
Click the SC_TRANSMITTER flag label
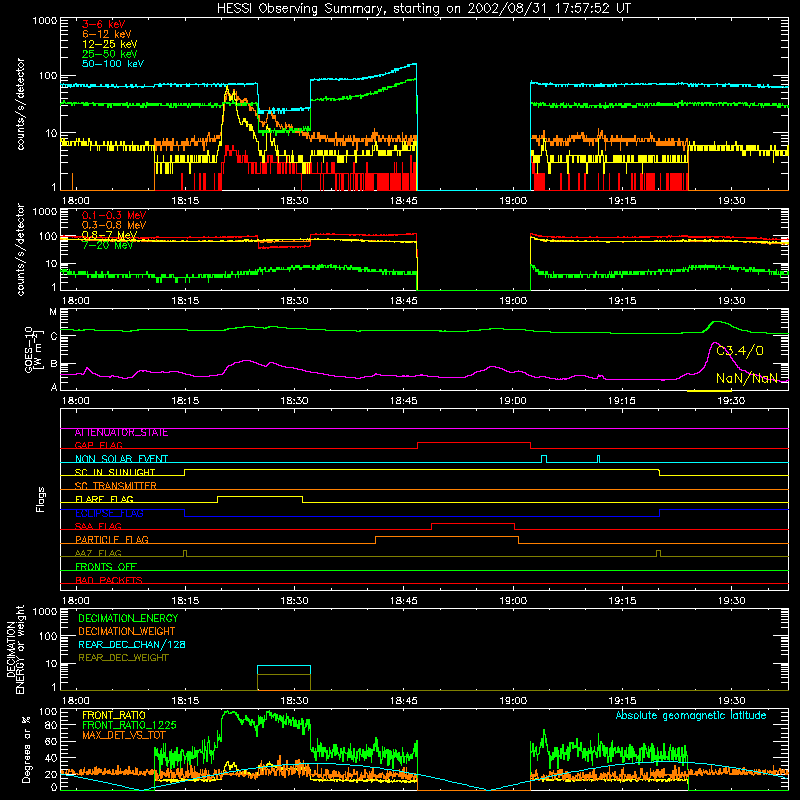pos(116,486)
